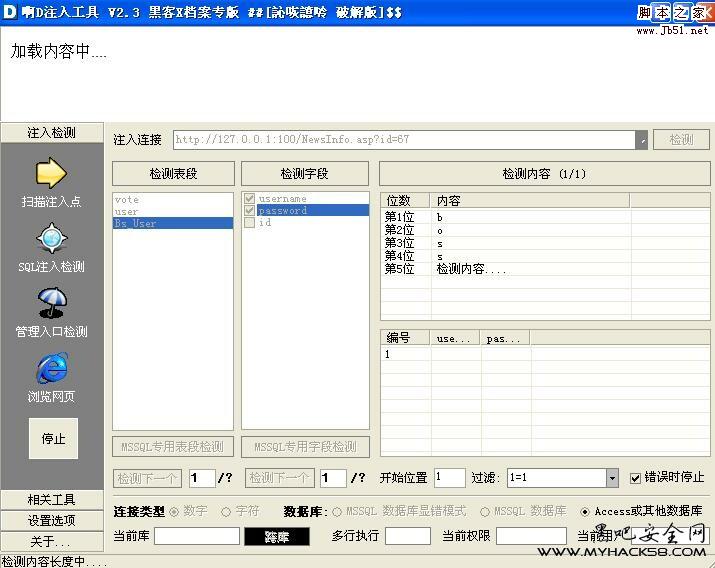The height and width of the screenshot is (568, 715).
Task: Select the 第3位 row
Action: pyautogui.click(x=545, y=243)
